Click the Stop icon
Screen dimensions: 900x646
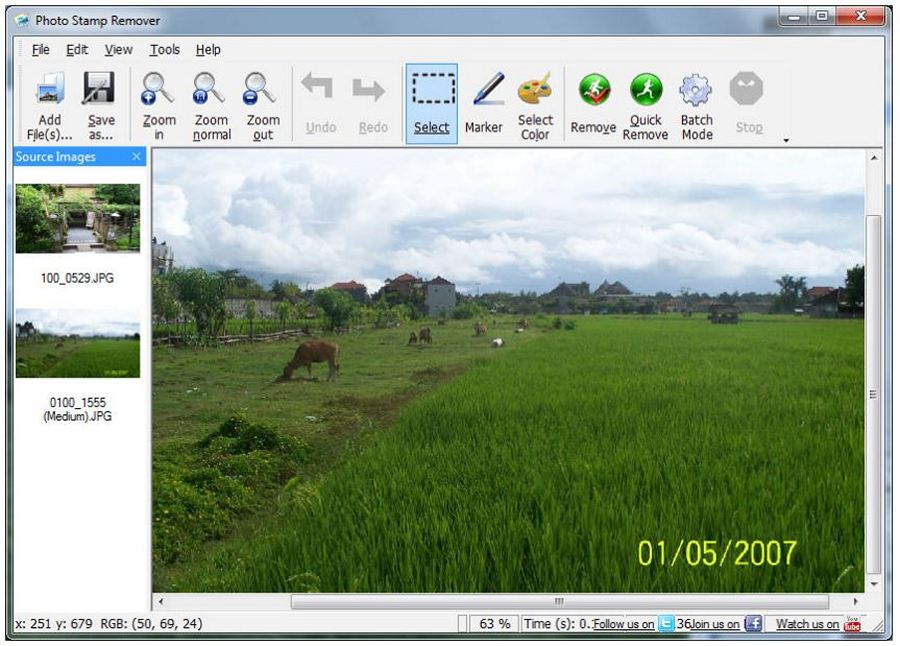[746, 88]
